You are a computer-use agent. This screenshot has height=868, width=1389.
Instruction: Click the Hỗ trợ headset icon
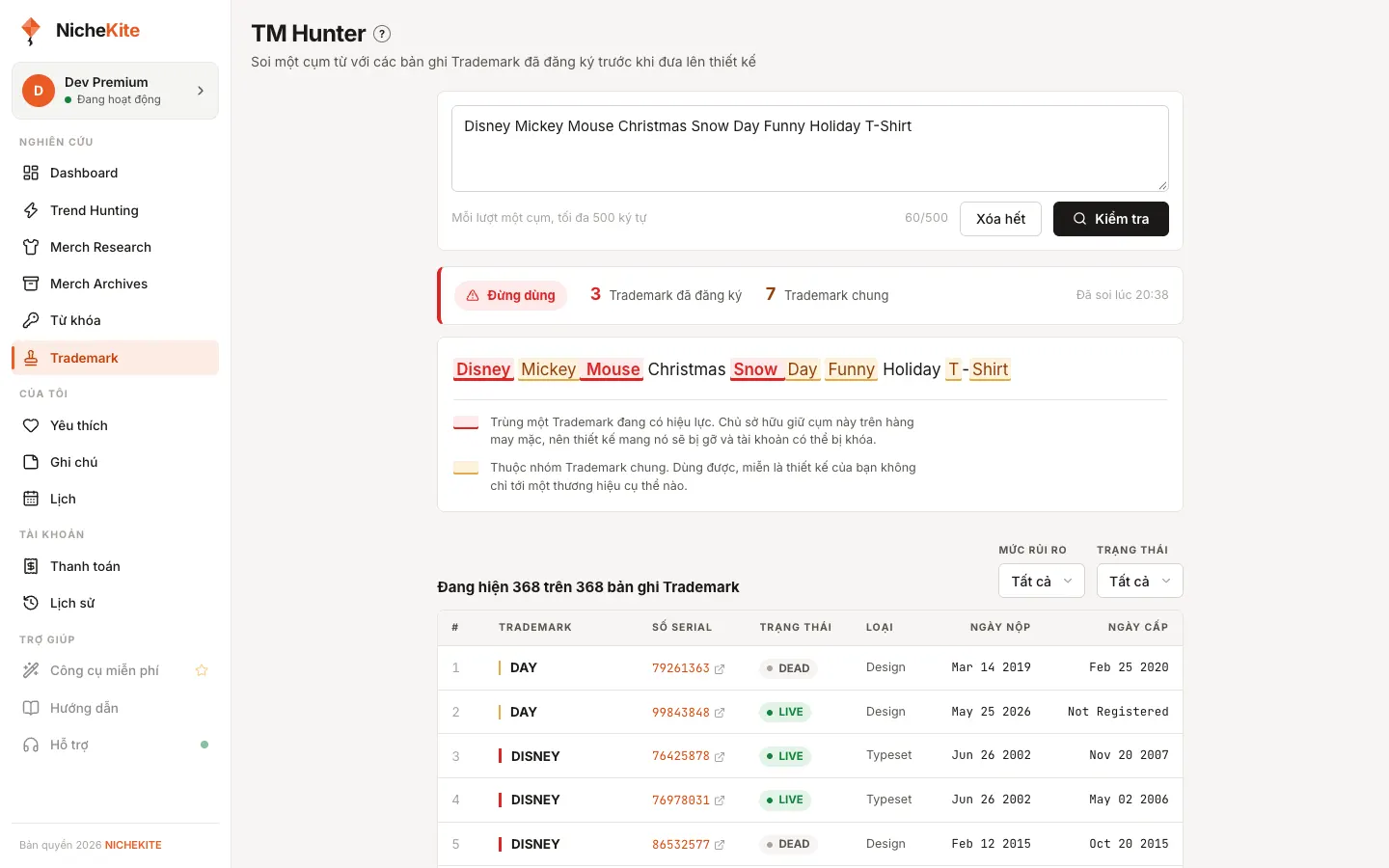tap(31, 745)
